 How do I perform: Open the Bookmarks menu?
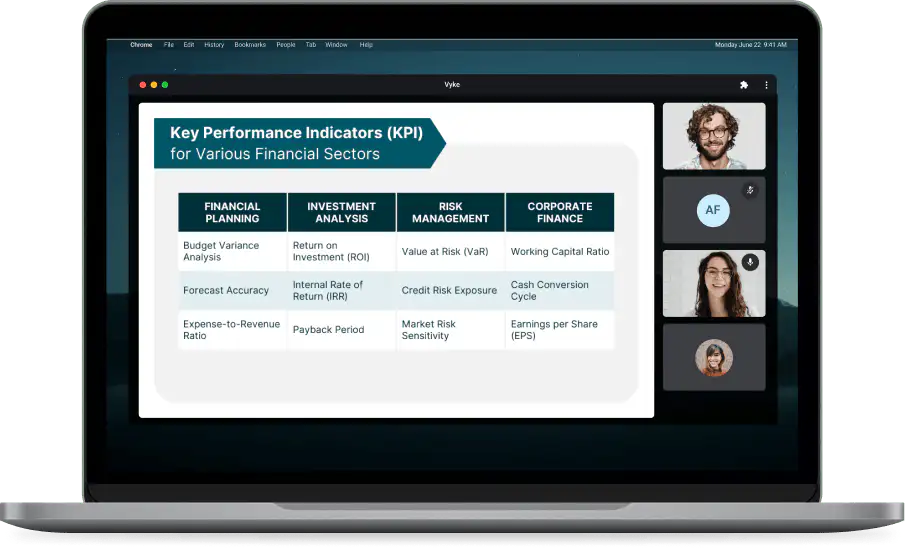[x=249, y=45]
